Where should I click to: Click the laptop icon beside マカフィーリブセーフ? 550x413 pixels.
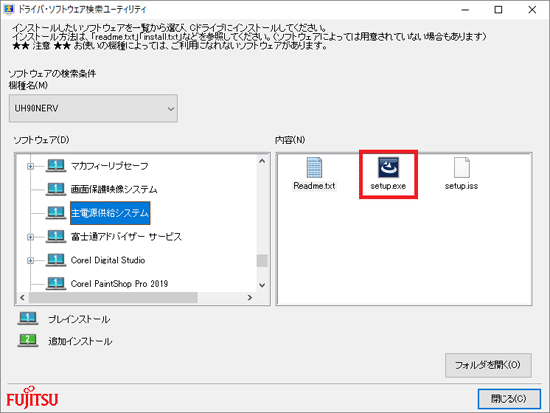(x=56, y=166)
